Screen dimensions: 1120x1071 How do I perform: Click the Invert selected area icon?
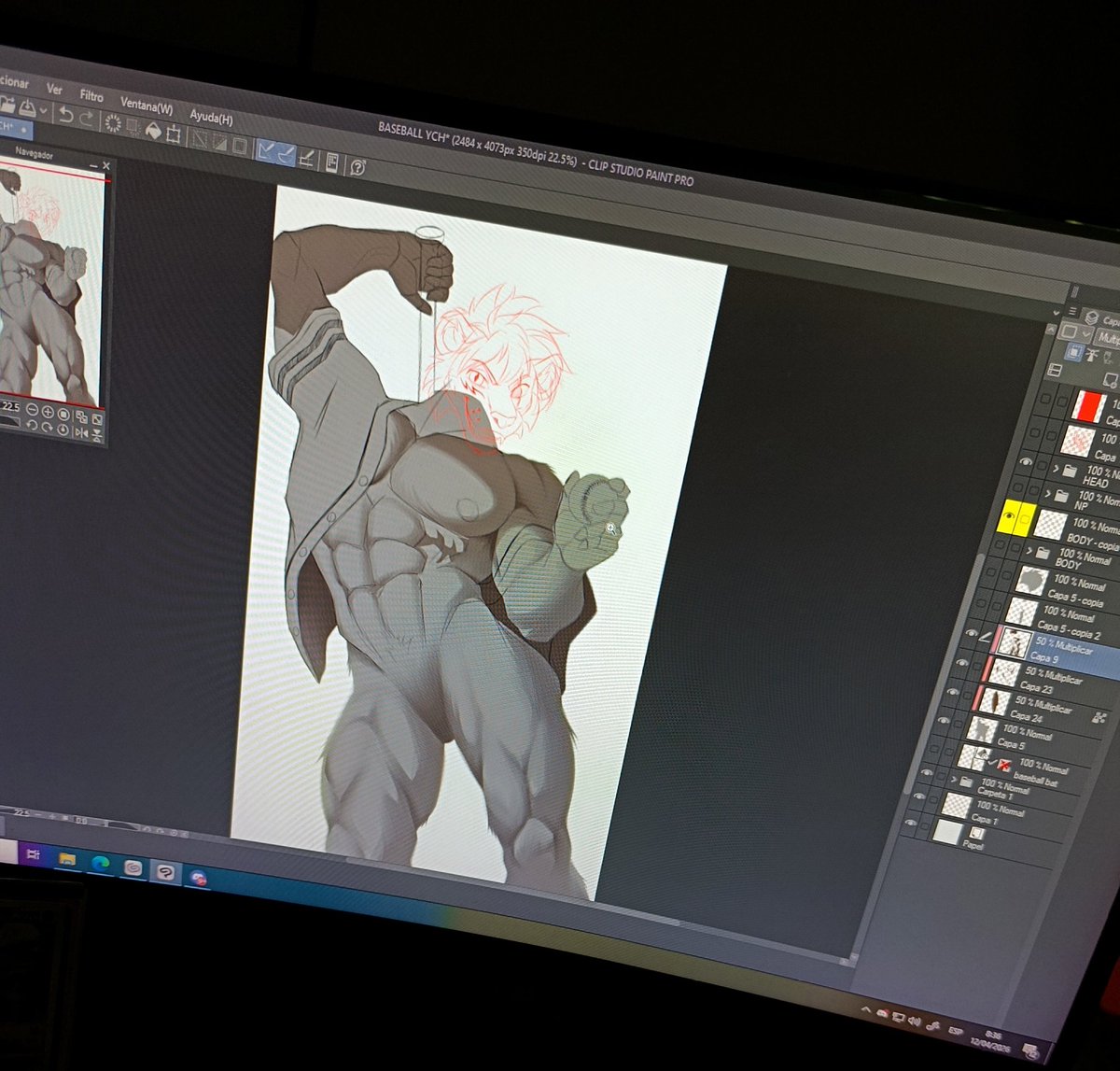point(219,142)
